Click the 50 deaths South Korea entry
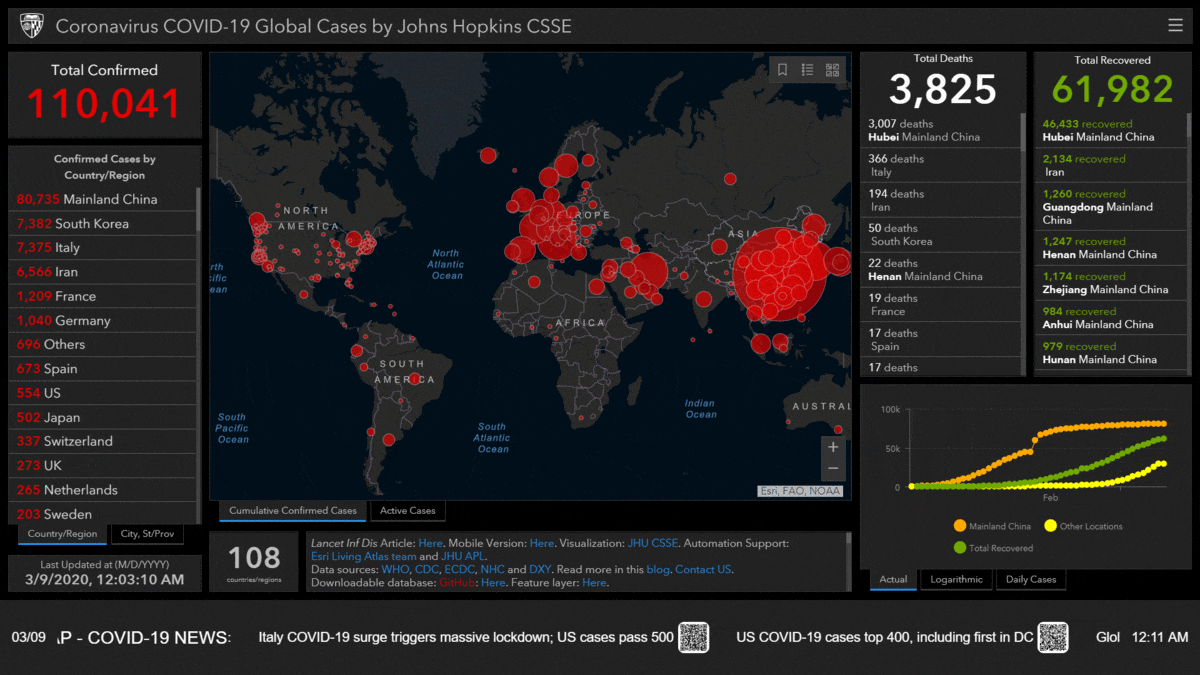Viewport: 1200px width, 675px height. [x=940, y=235]
